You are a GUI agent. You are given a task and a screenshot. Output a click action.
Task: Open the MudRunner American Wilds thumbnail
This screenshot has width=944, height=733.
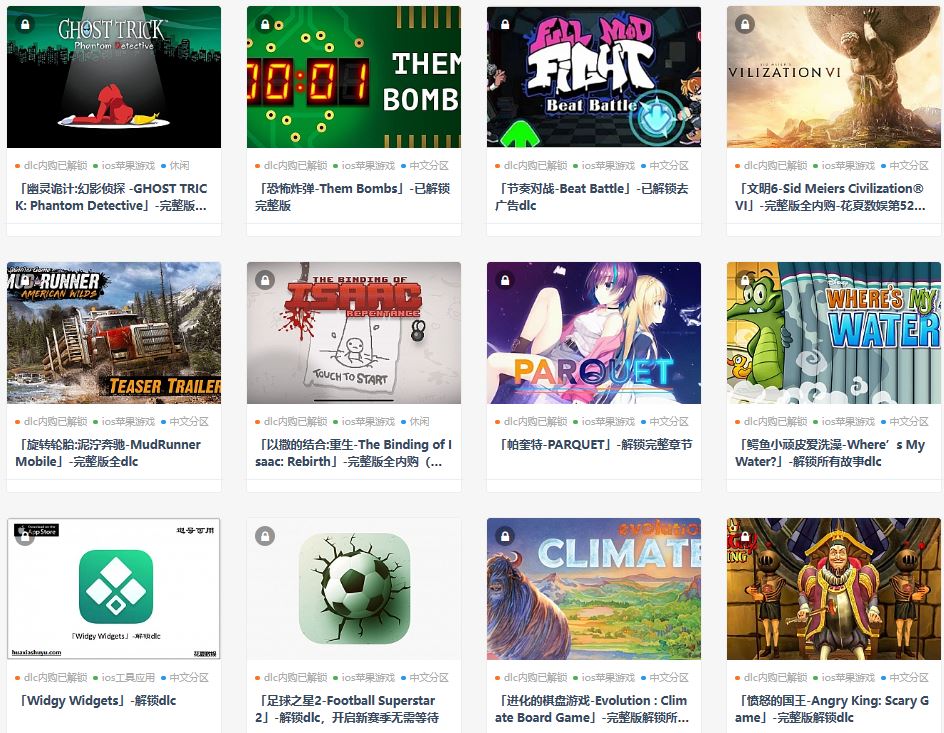(x=114, y=333)
